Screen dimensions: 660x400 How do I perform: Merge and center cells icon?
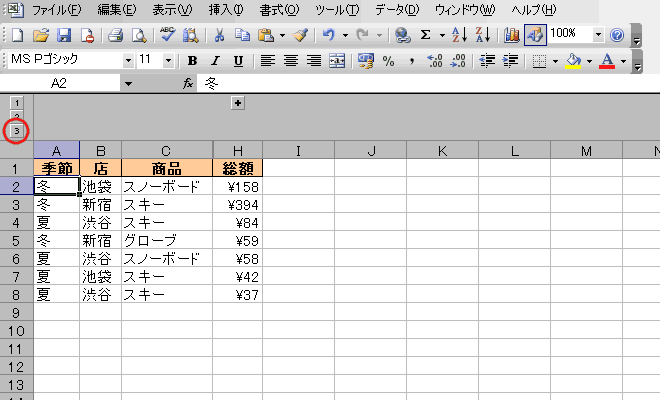click(337, 61)
